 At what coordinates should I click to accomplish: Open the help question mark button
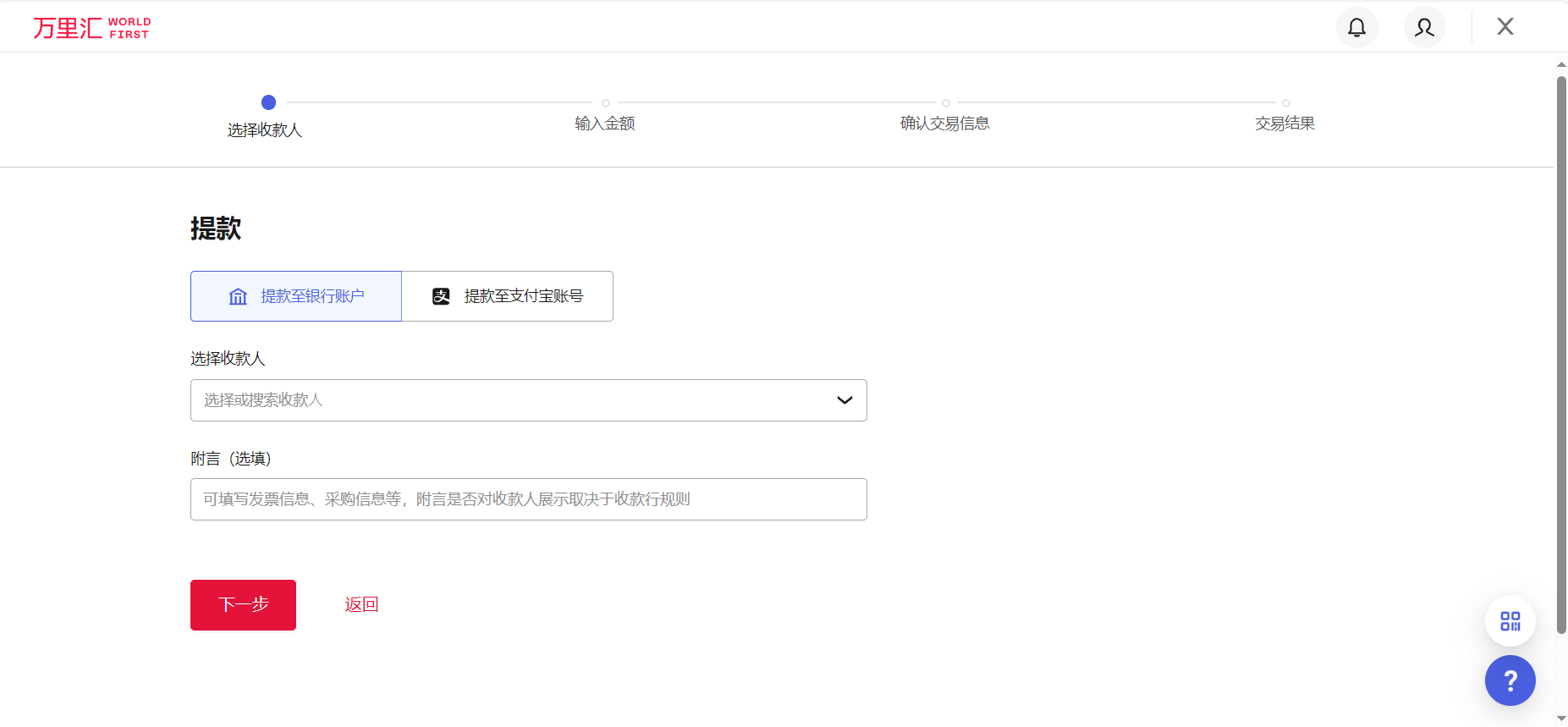click(x=1510, y=680)
